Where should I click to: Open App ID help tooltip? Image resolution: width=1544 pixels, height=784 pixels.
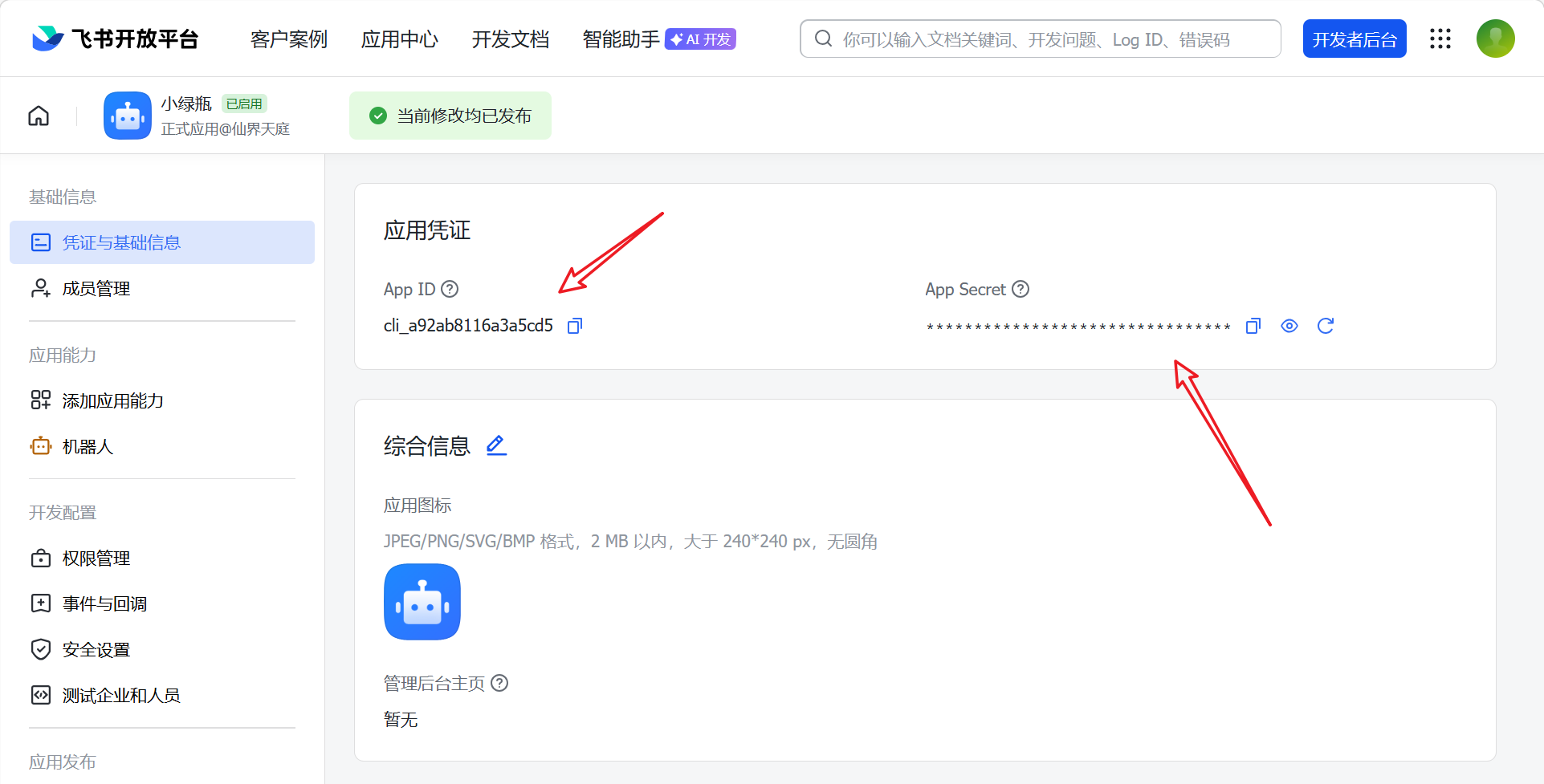(450, 289)
